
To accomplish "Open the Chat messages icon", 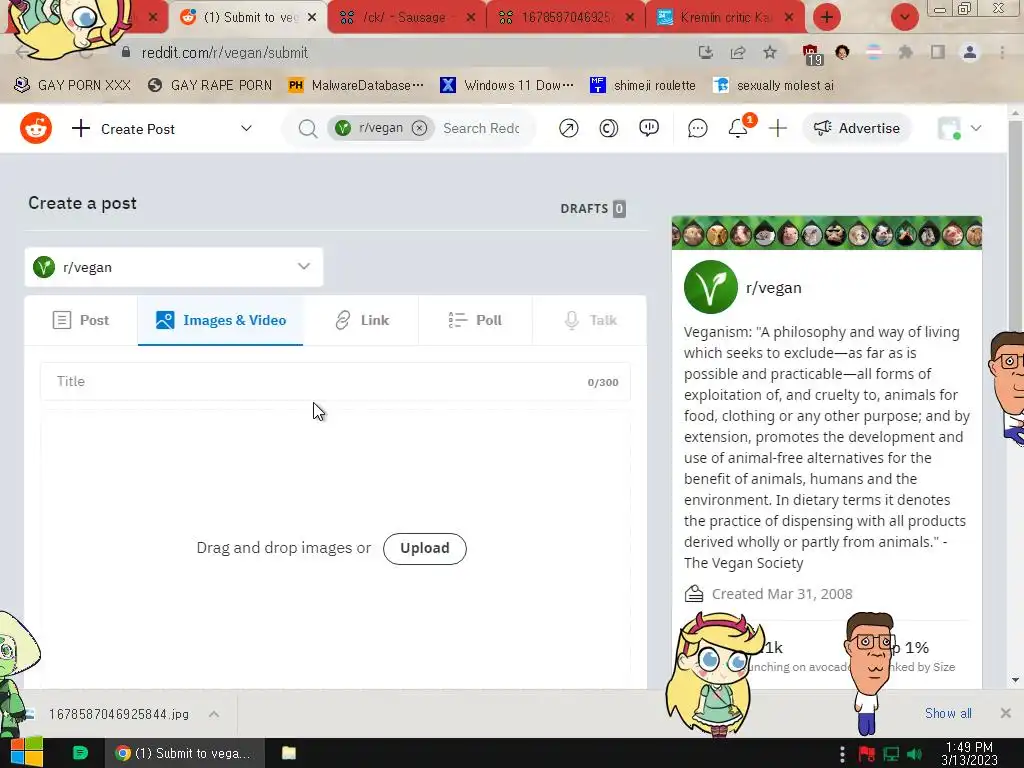I will [x=697, y=128].
